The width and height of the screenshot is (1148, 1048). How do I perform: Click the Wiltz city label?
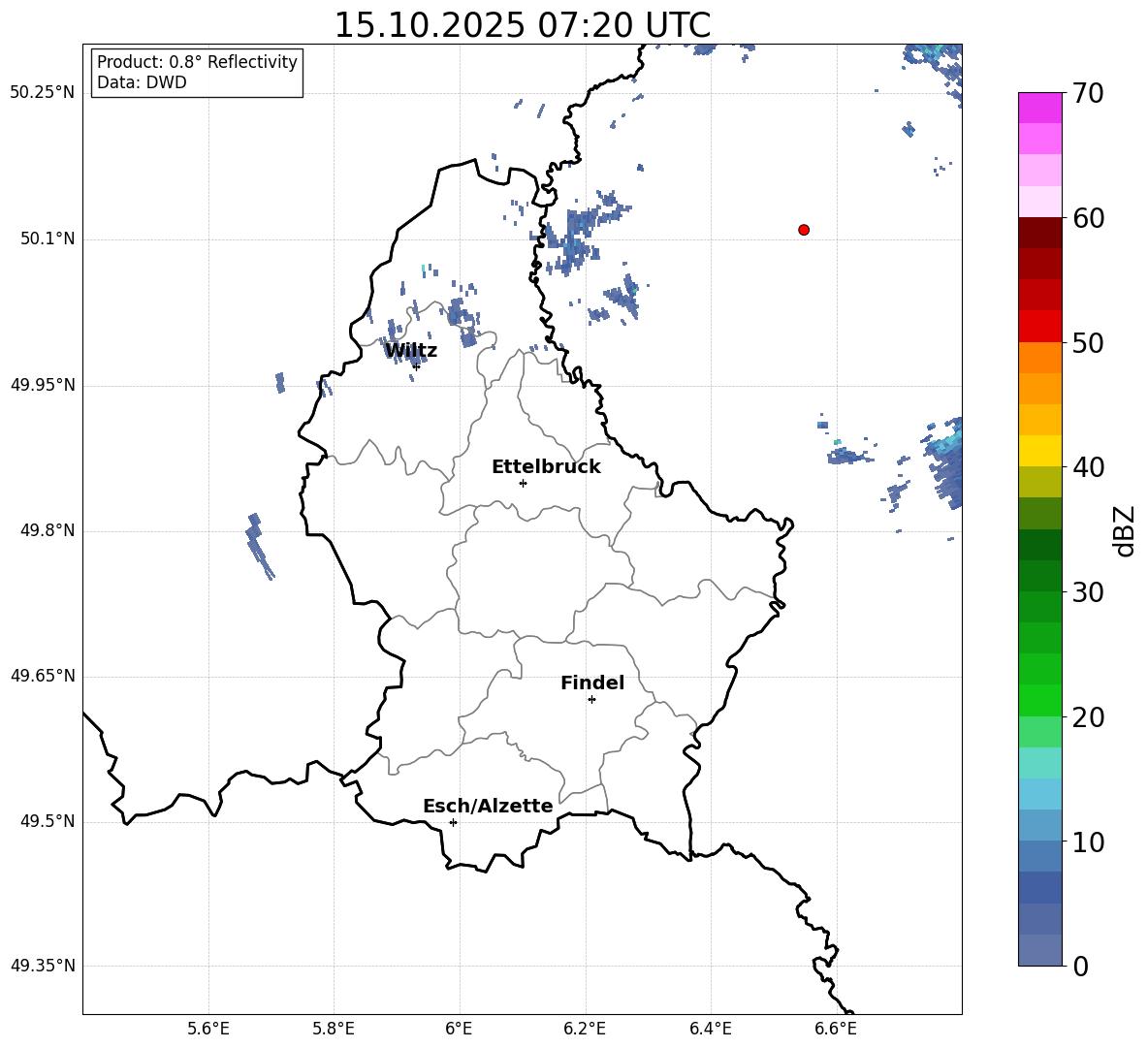click(x=411, y=351)
